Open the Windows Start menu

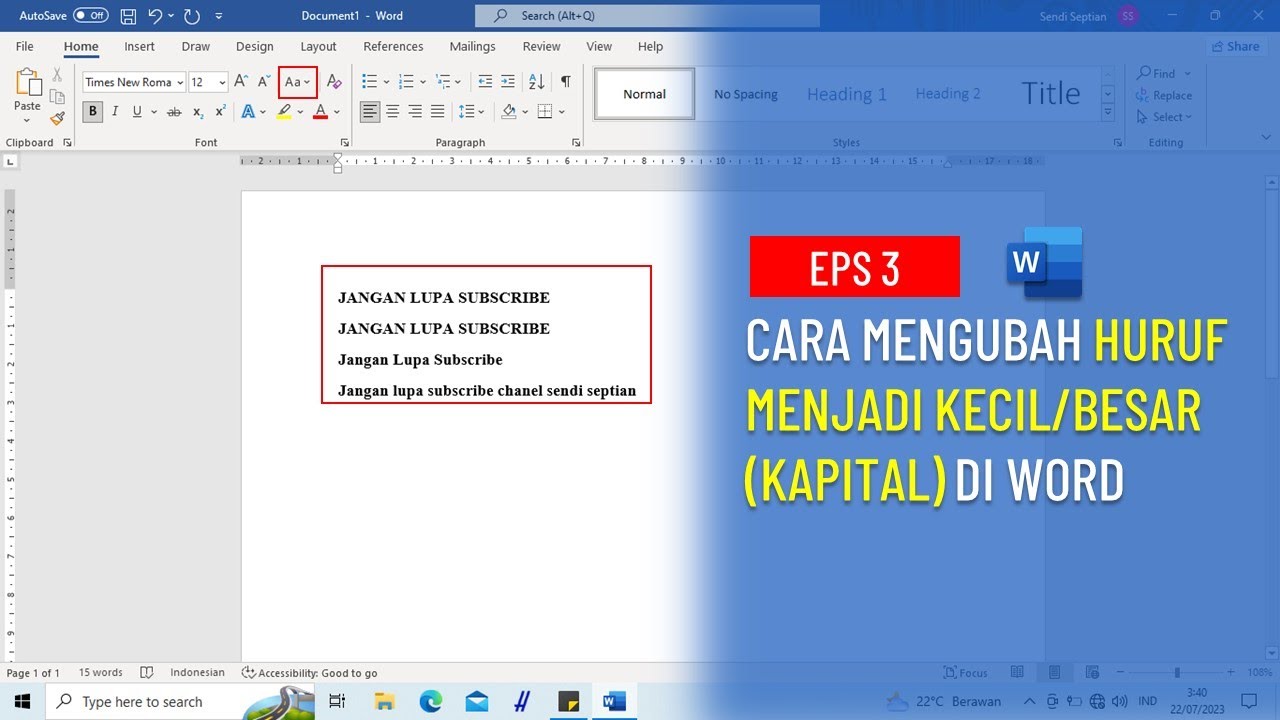[22, 702]
